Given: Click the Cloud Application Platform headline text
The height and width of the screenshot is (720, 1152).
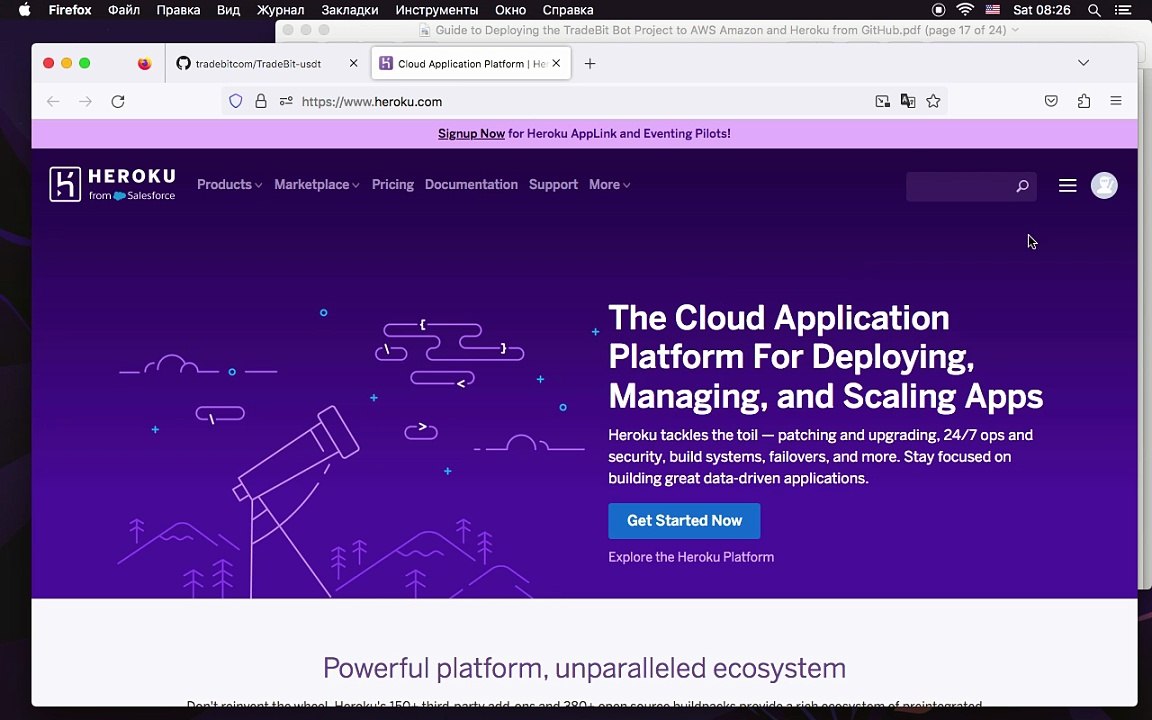Looking at the screenshot, I should point(825,357).
